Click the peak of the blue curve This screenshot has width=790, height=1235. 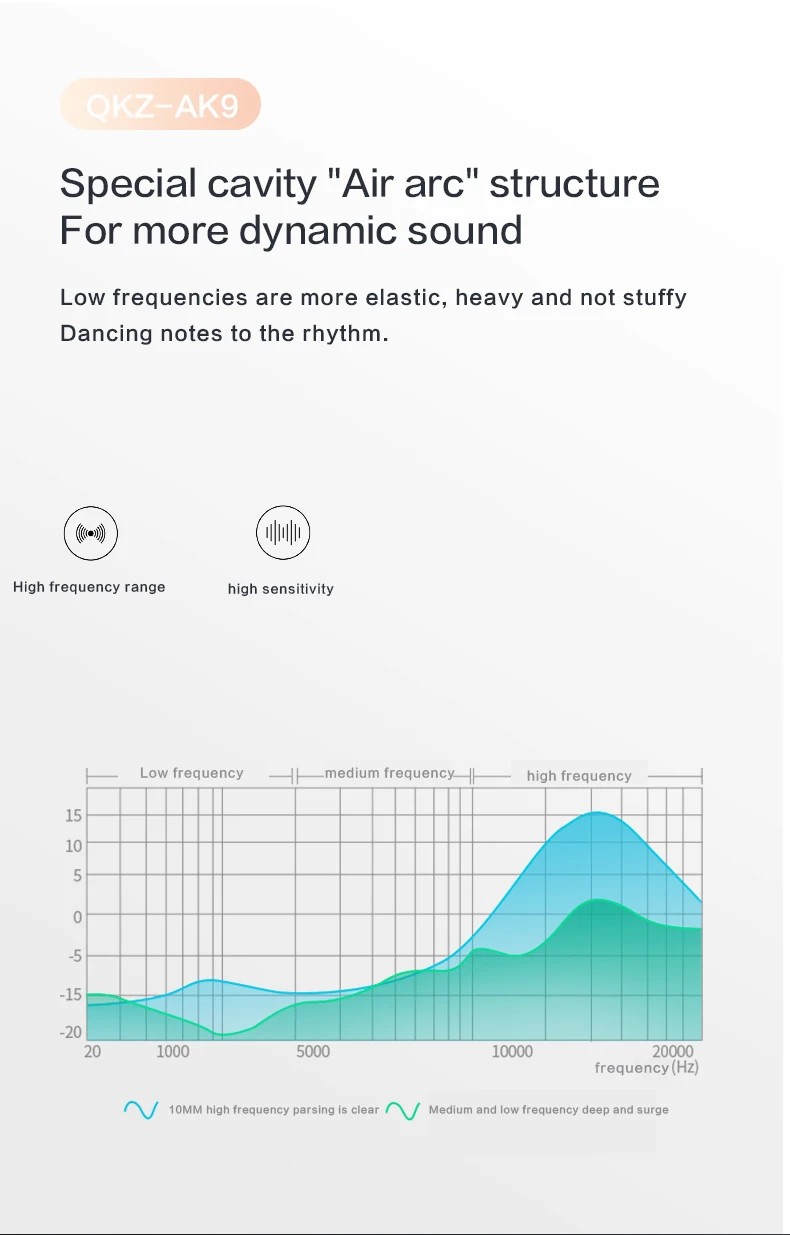596,813
